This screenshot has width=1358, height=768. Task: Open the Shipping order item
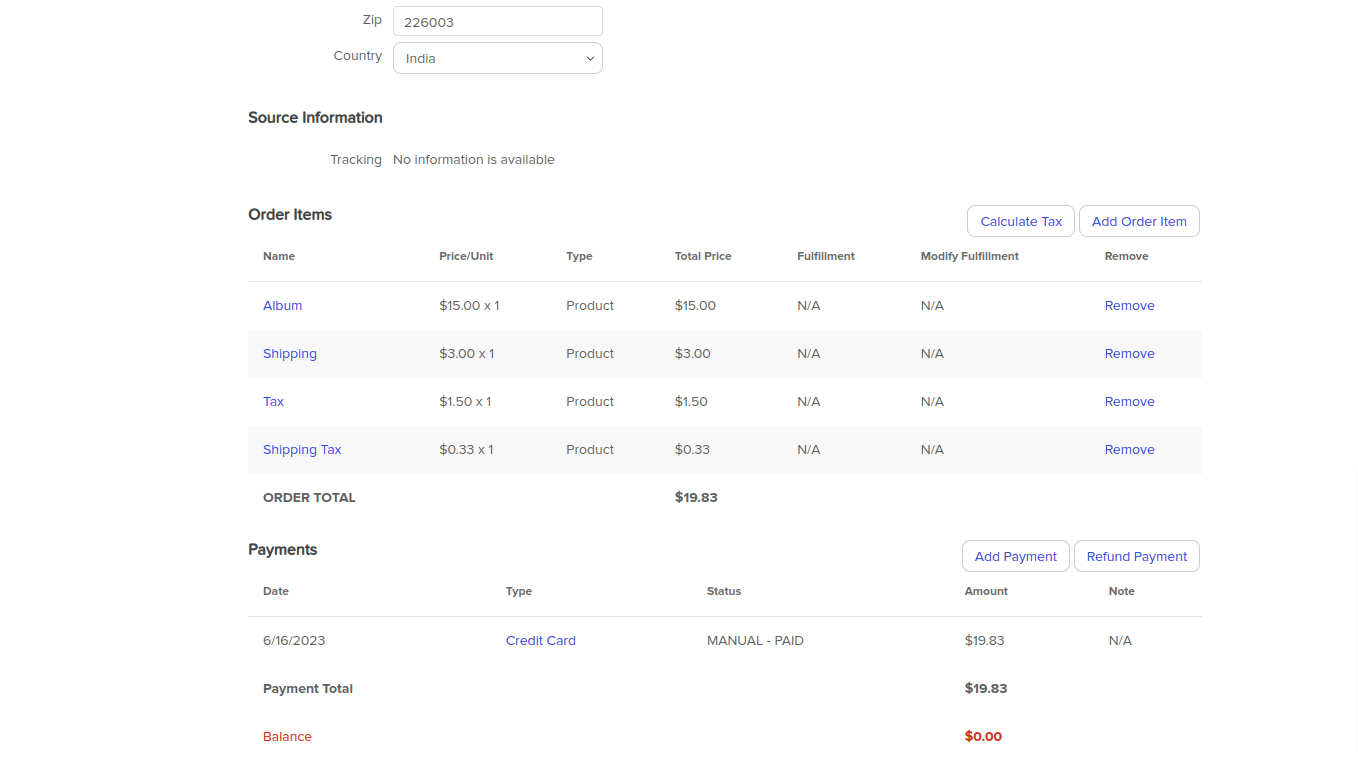[x=290, y=353]
